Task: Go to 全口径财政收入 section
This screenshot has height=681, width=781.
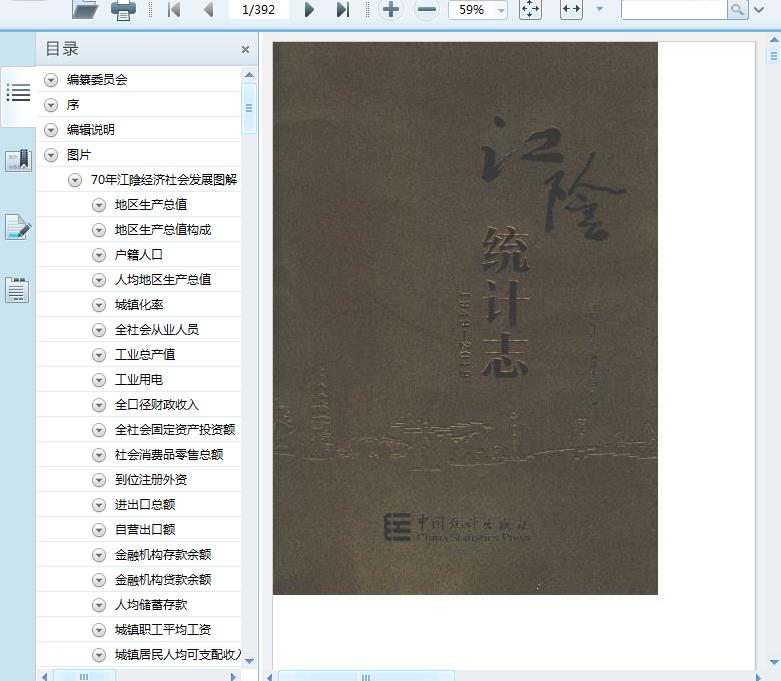Action: click(157, 405)
